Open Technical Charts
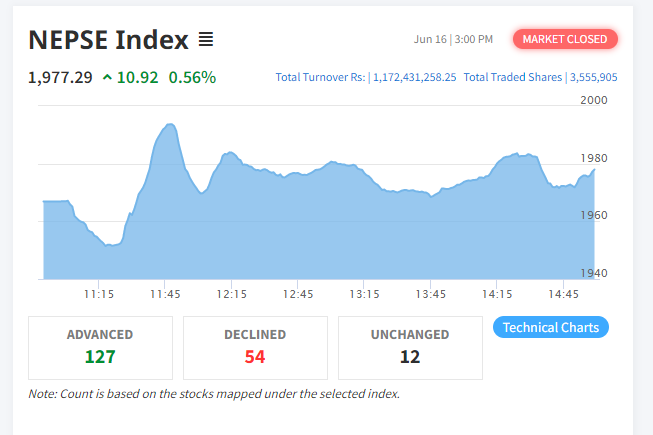Screen dimensions: 653x435 click(551, 327)
